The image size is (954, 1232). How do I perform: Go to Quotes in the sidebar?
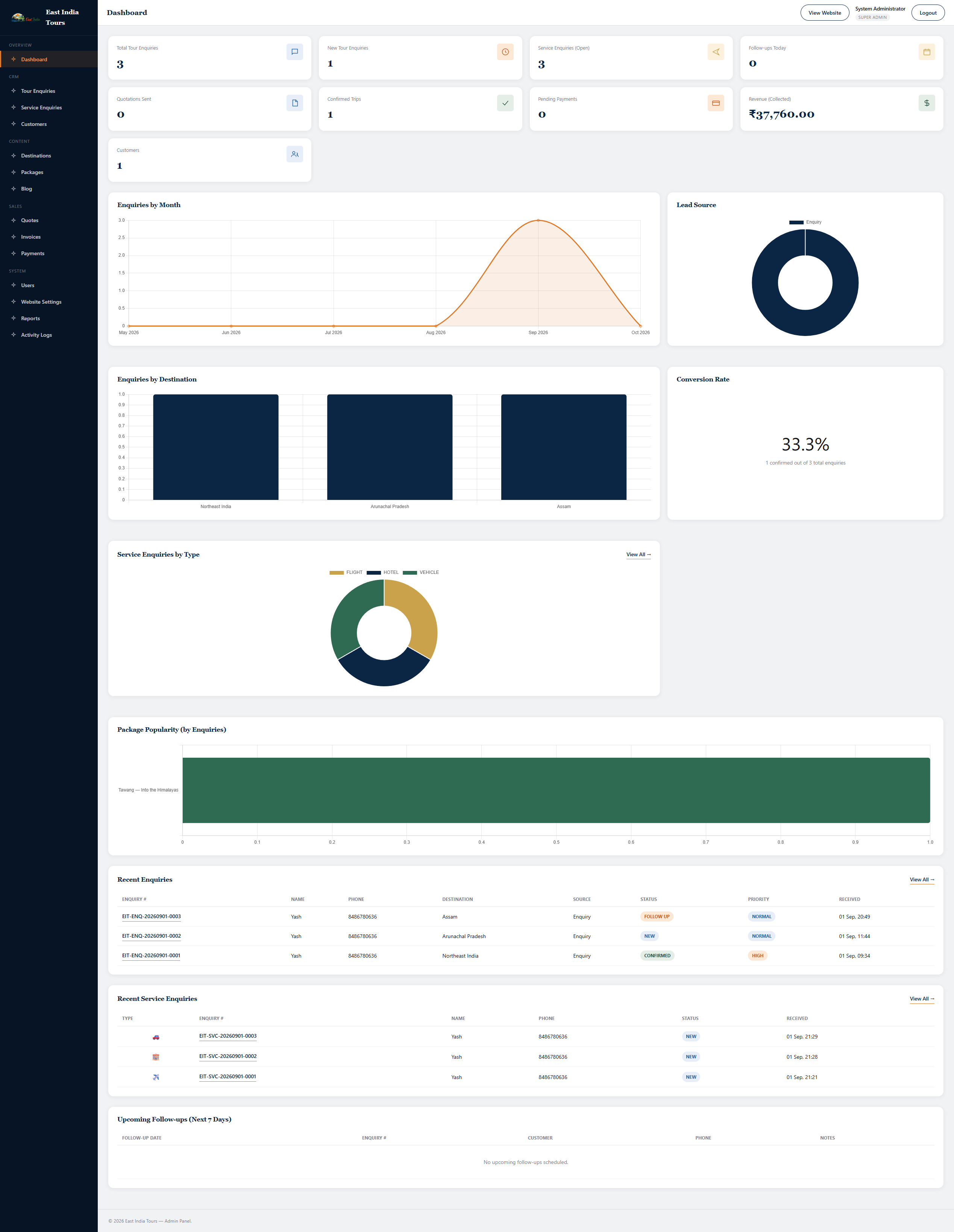tap(49, 221)
